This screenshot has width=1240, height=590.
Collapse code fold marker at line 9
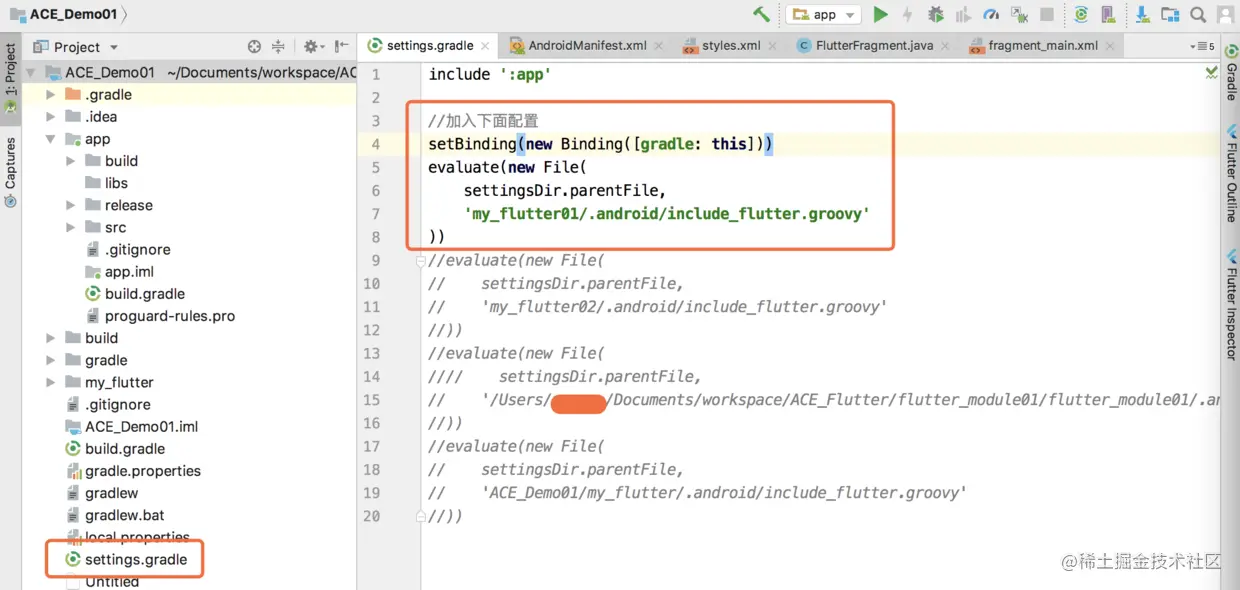click(x=422, y=261)
